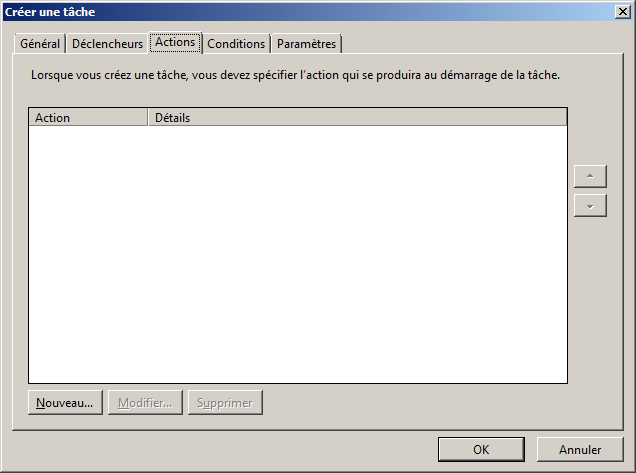Sort by the Action column header
The height and width of the screenshot is (473, 636).
[88, 117]
